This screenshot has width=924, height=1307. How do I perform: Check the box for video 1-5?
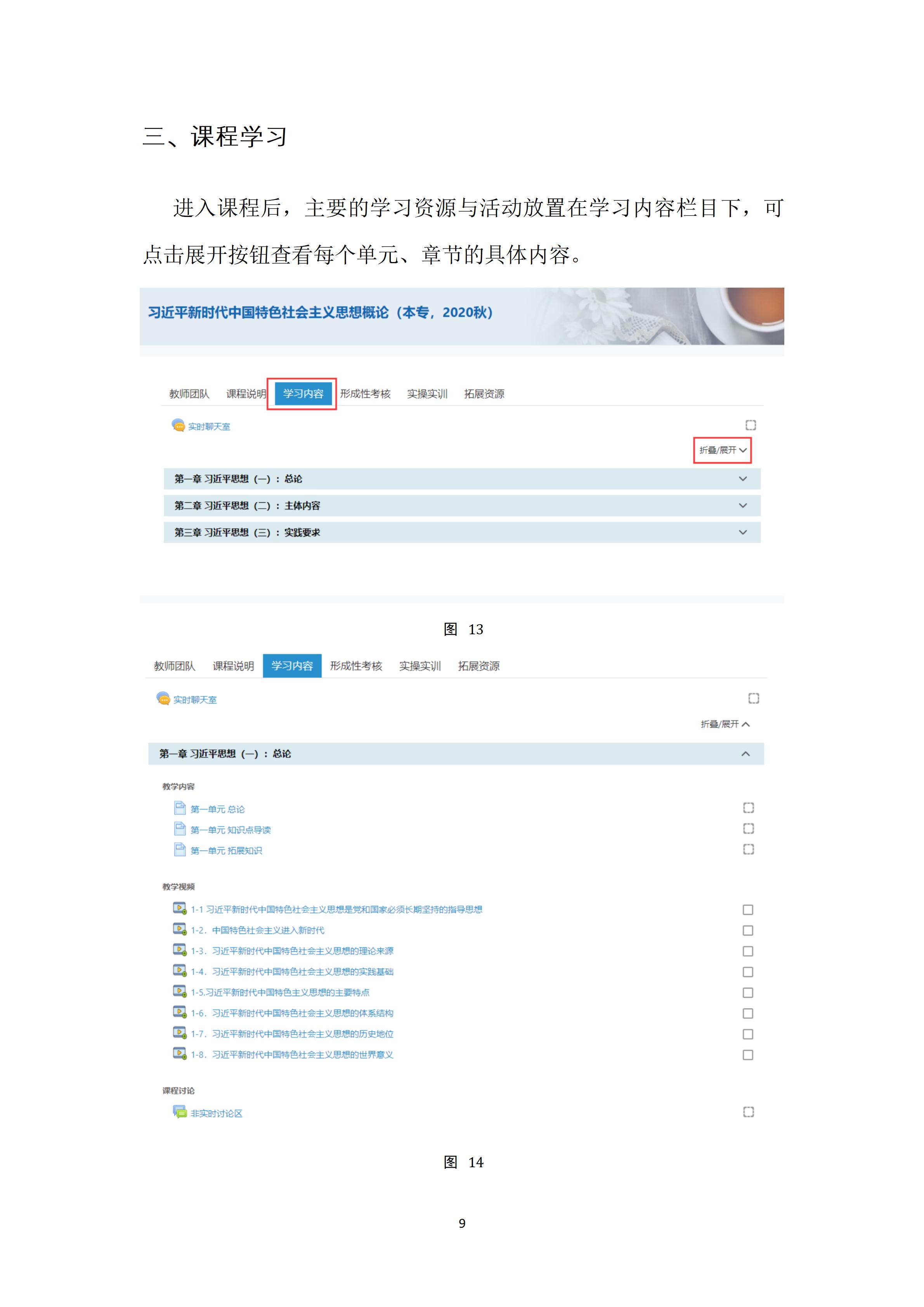[x=748, y=993]
